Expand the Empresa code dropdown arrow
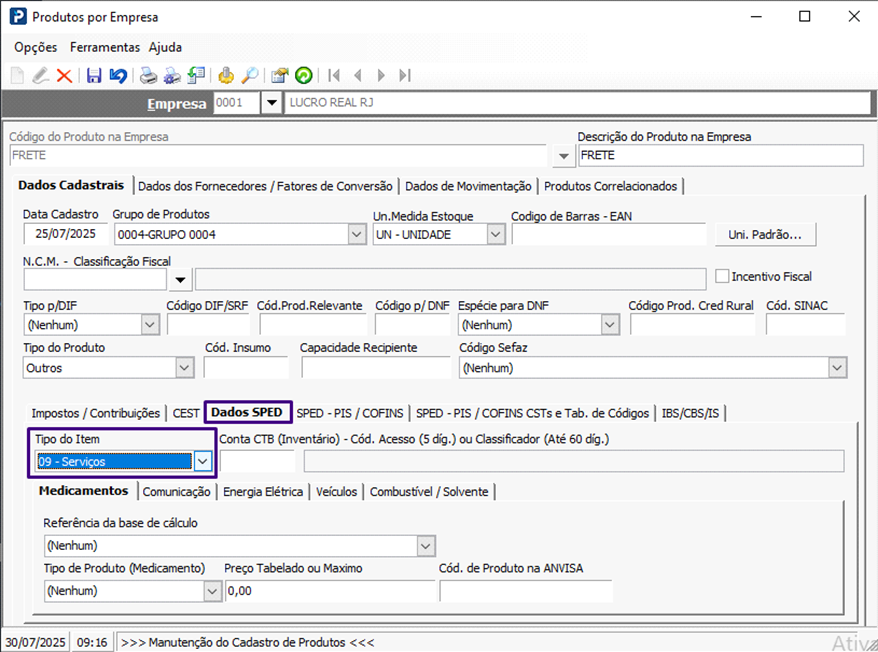The height and width of the screenshot is (652, 878). pyautogui.click(x=271, y=103)
